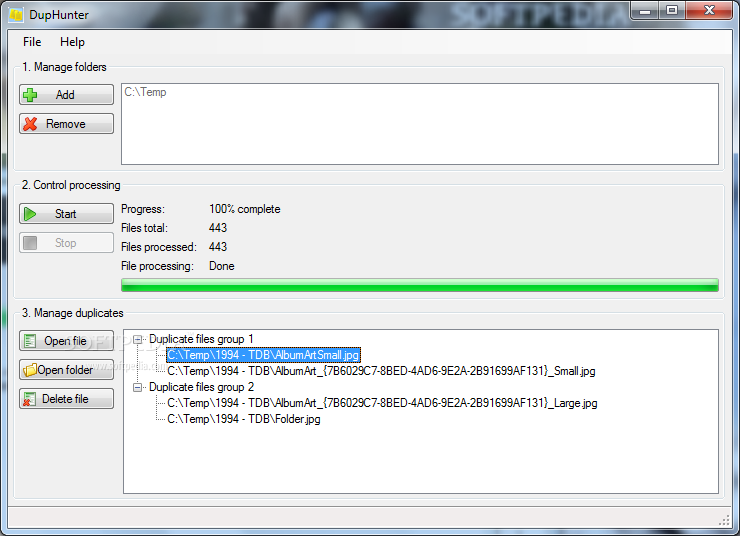Click the yellow Open folder icon
The image size is (740, 536).
(30, 370)
